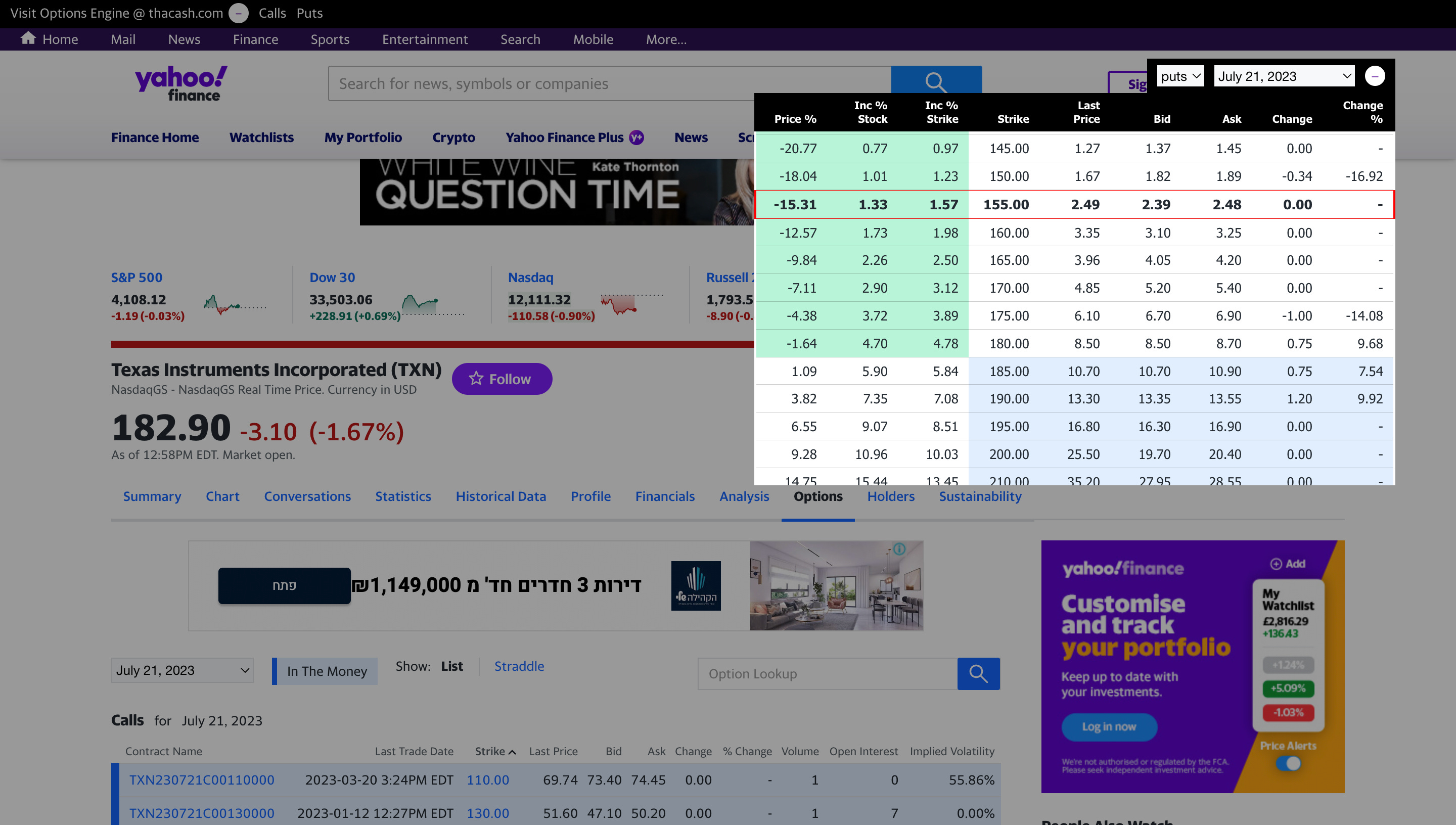Open Entertainment in the top bar
The width and height of the screenshot is (1456, 825).
[x=425, y=39]
